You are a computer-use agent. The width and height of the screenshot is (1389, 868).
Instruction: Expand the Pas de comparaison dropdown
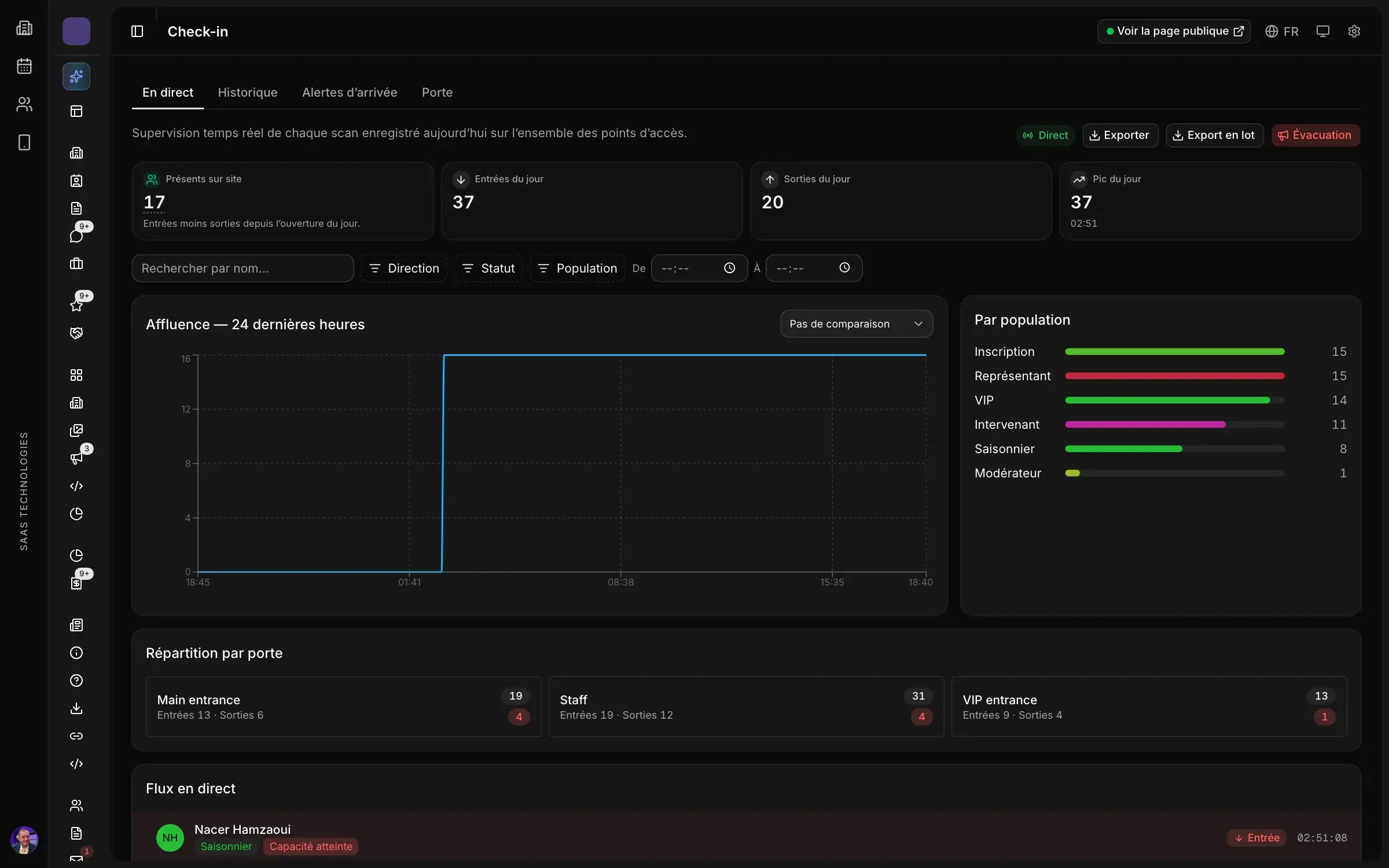[857, 324]
